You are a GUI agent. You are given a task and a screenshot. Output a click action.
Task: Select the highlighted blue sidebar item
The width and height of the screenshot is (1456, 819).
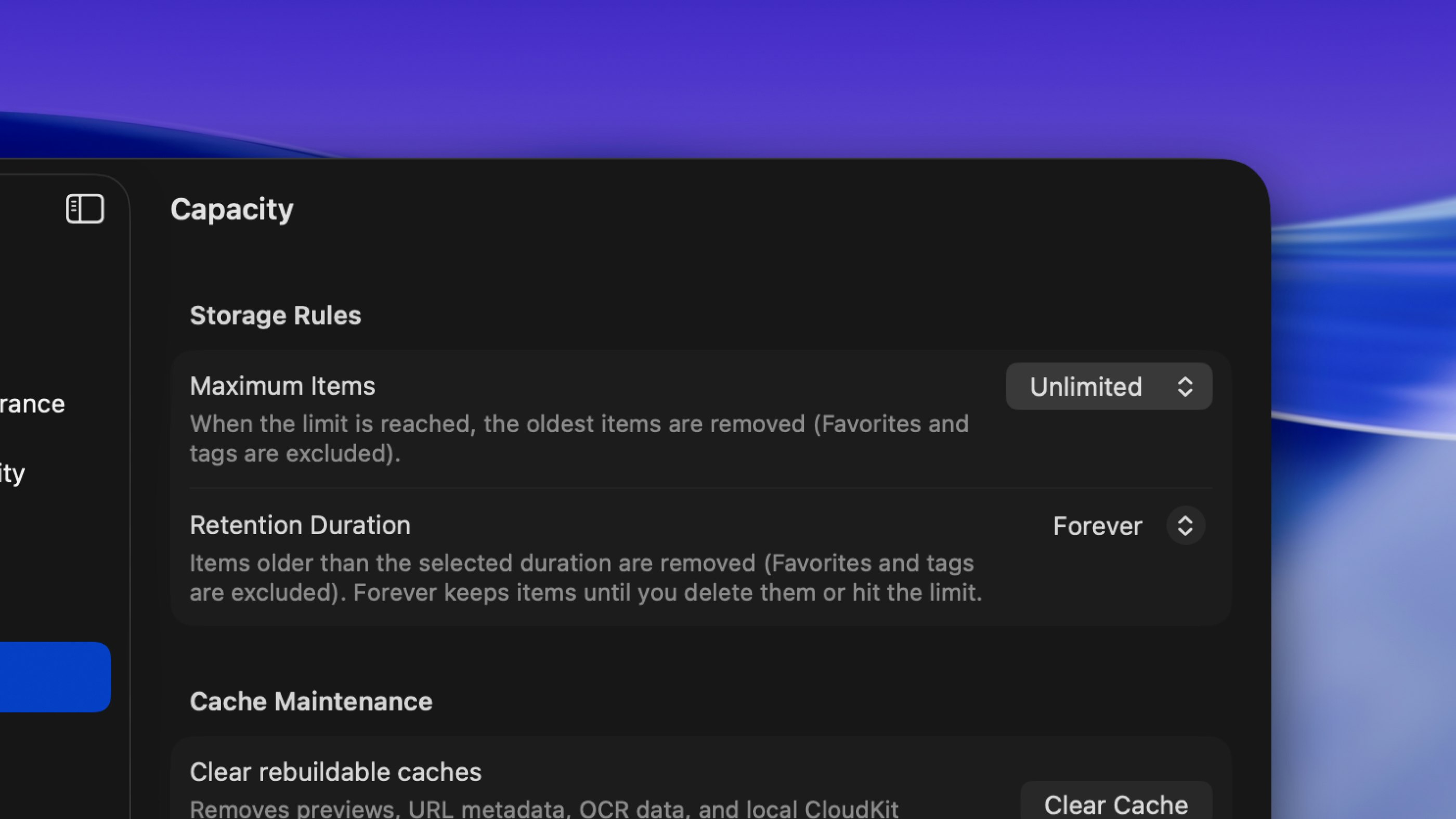(55, 677)
